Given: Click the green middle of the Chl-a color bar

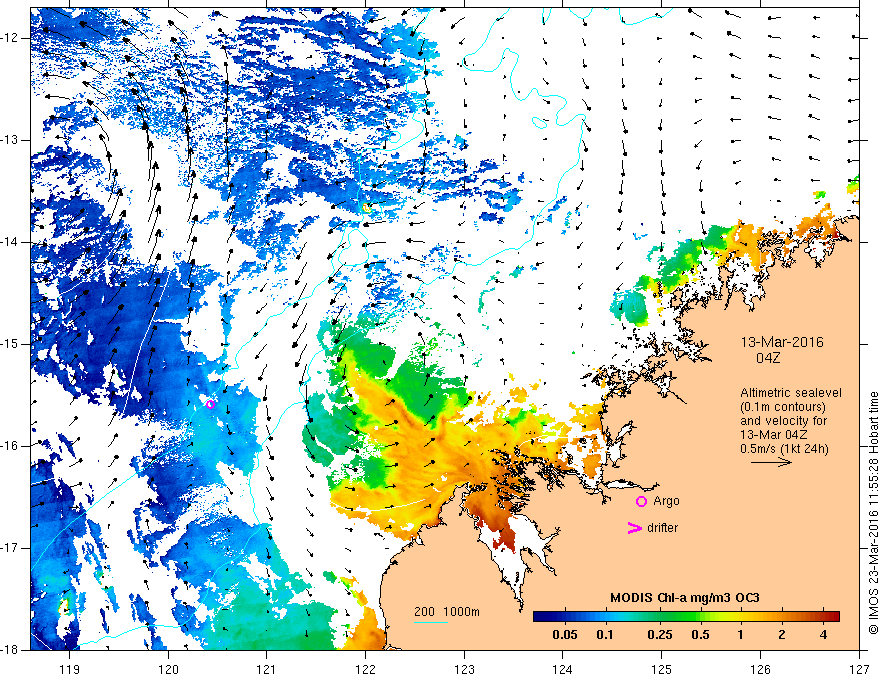Looking at the screenshot, I should click(x=686, y=617).
